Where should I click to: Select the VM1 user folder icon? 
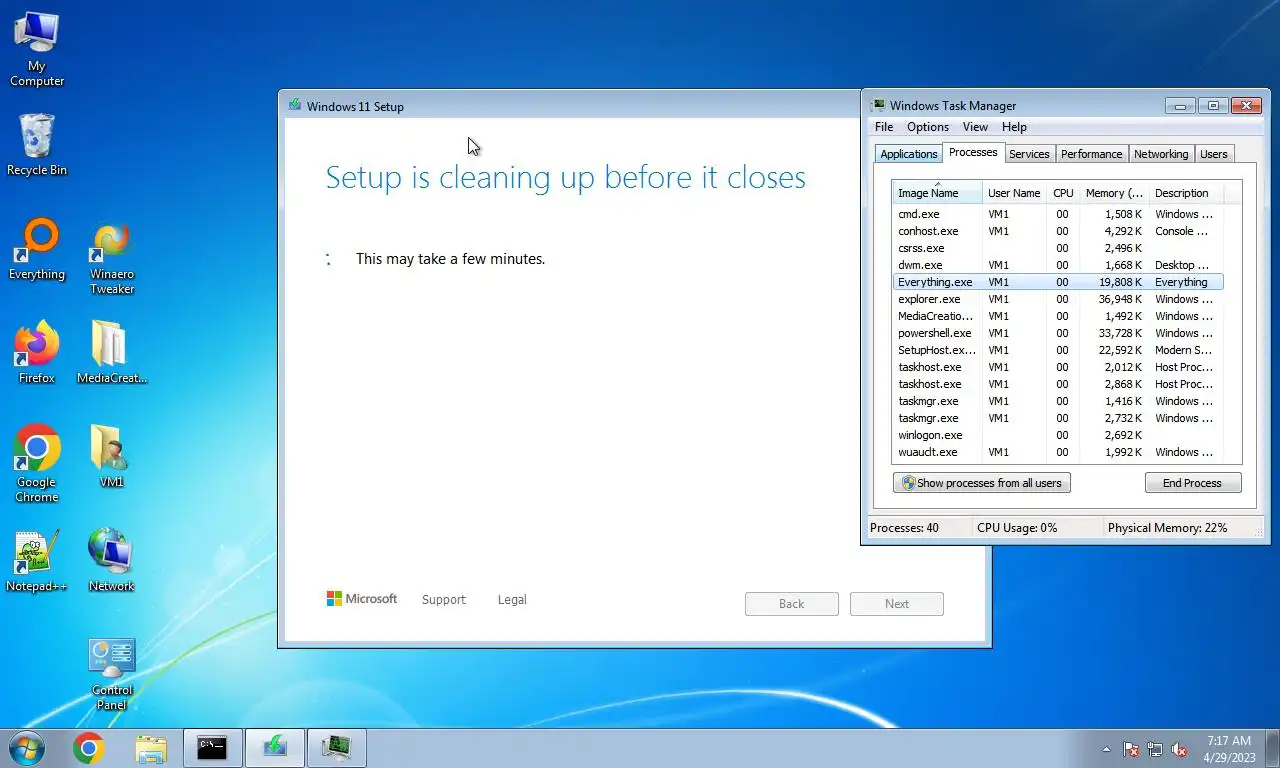(111, 456)
